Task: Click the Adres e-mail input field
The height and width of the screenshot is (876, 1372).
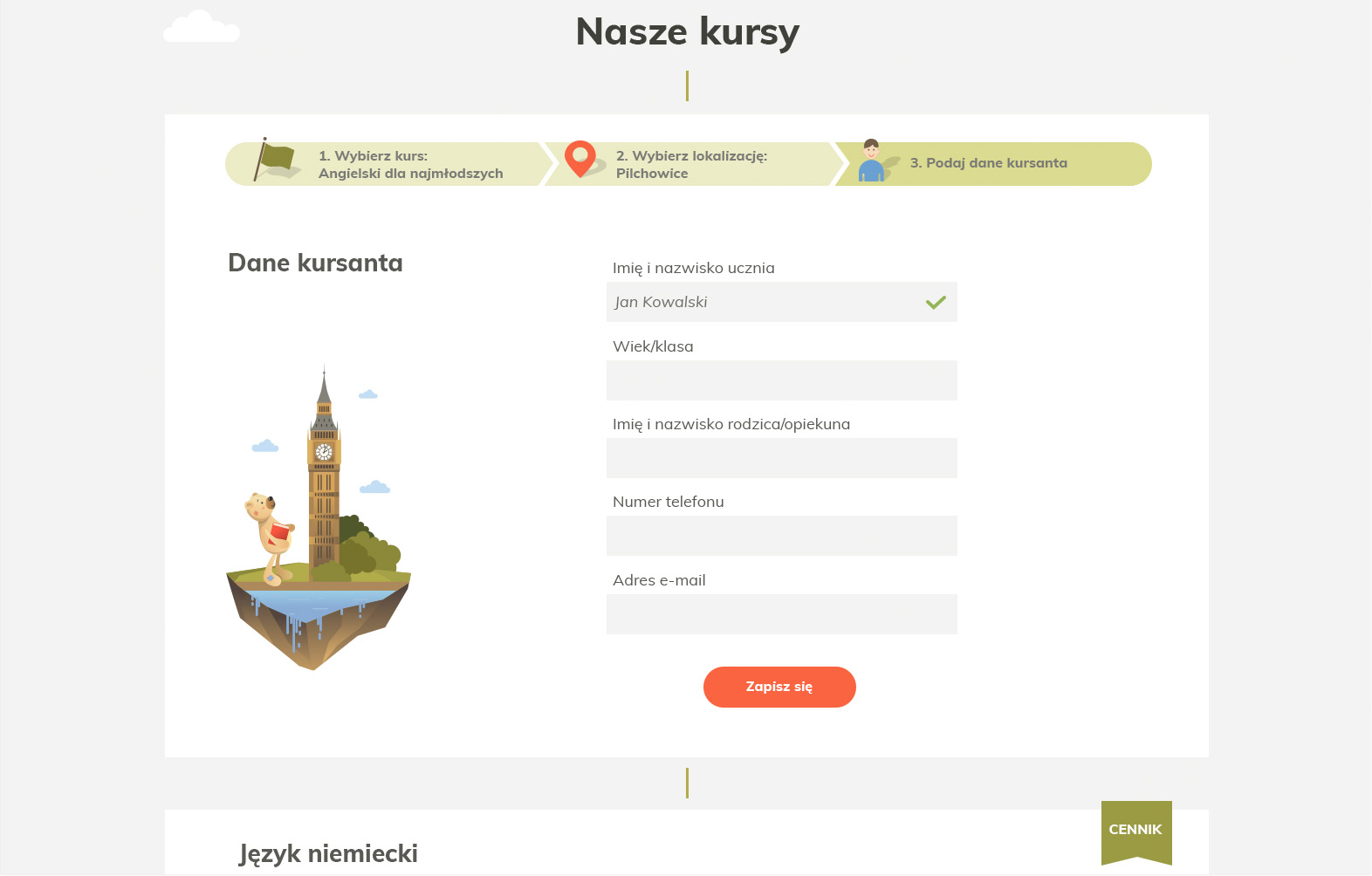Action: point(781,614)
